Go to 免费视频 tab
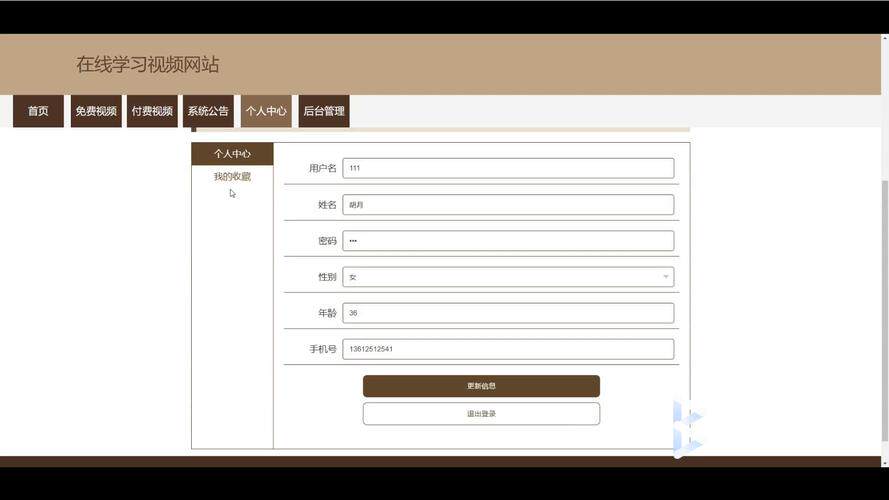Screen dimensions: 889x500 (96, 111)
